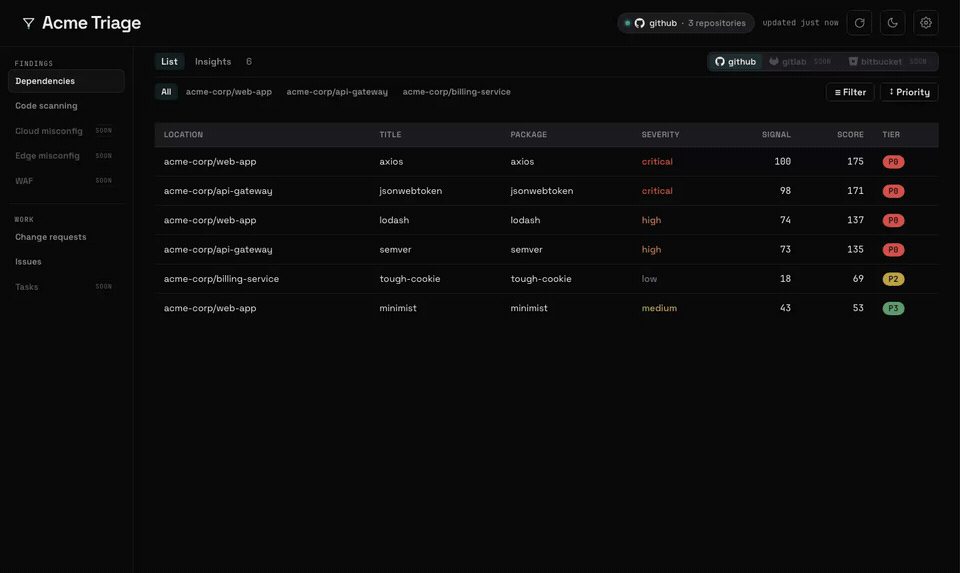
Task: Filter by acme-corp/web-app chip
Action: tap(228, 92)
